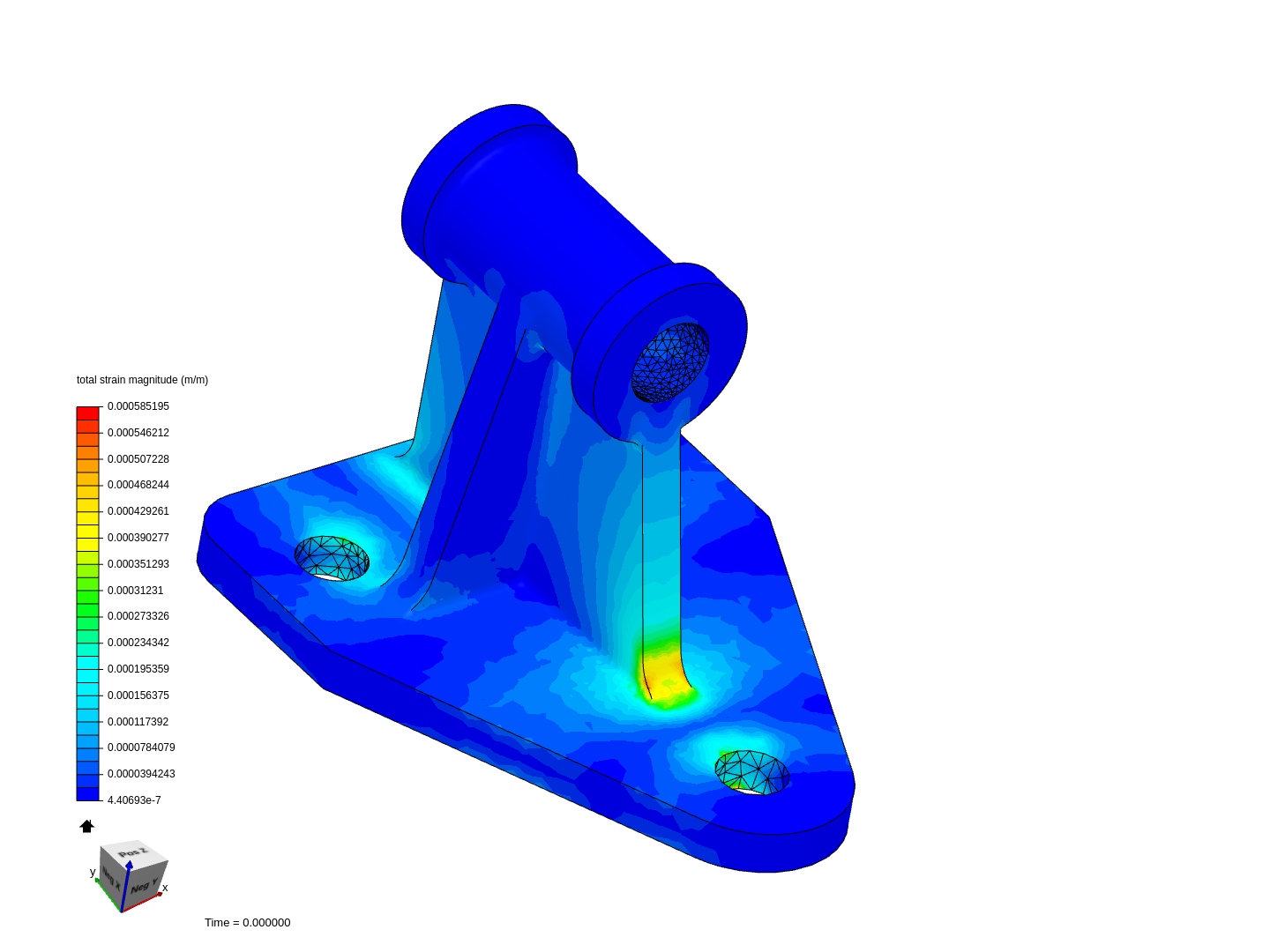Click the legend value 0.000351293

tap(138, 564)
